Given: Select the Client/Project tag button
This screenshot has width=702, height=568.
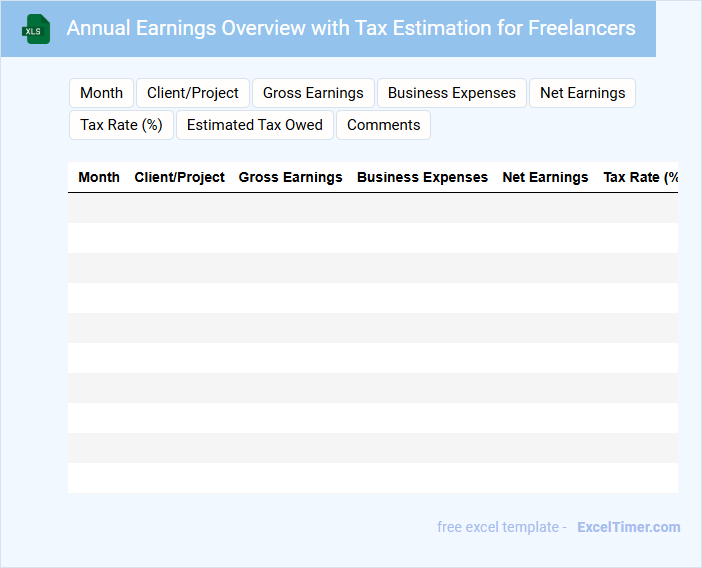Looking at the screenshot, I should pyautogui.click(x=193, y=93).
